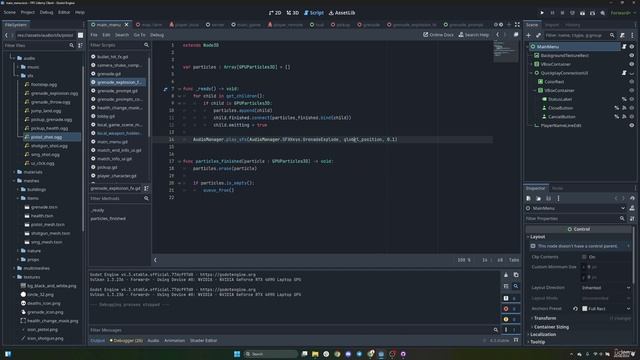
Task: Select the ui_click.ogg audio file
Action: click(43, 163)
